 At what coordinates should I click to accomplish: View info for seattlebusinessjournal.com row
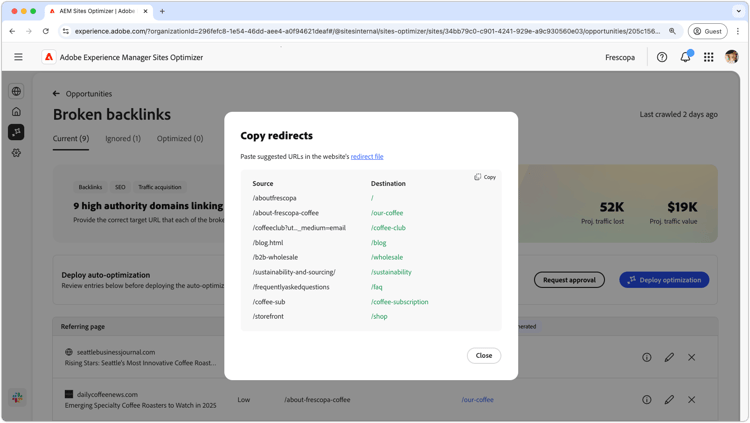(647, 357)
